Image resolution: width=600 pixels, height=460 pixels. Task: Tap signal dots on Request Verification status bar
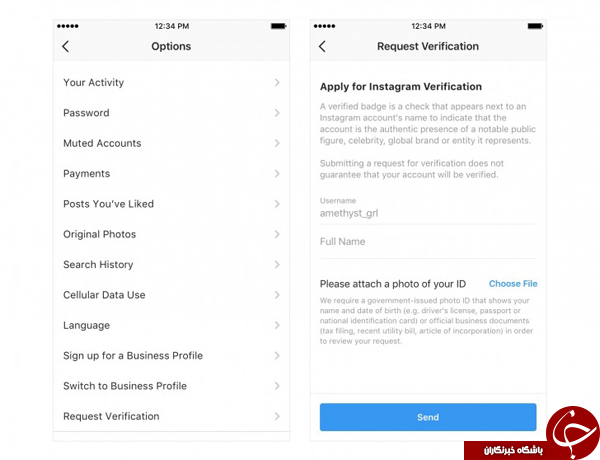point(324,26)
